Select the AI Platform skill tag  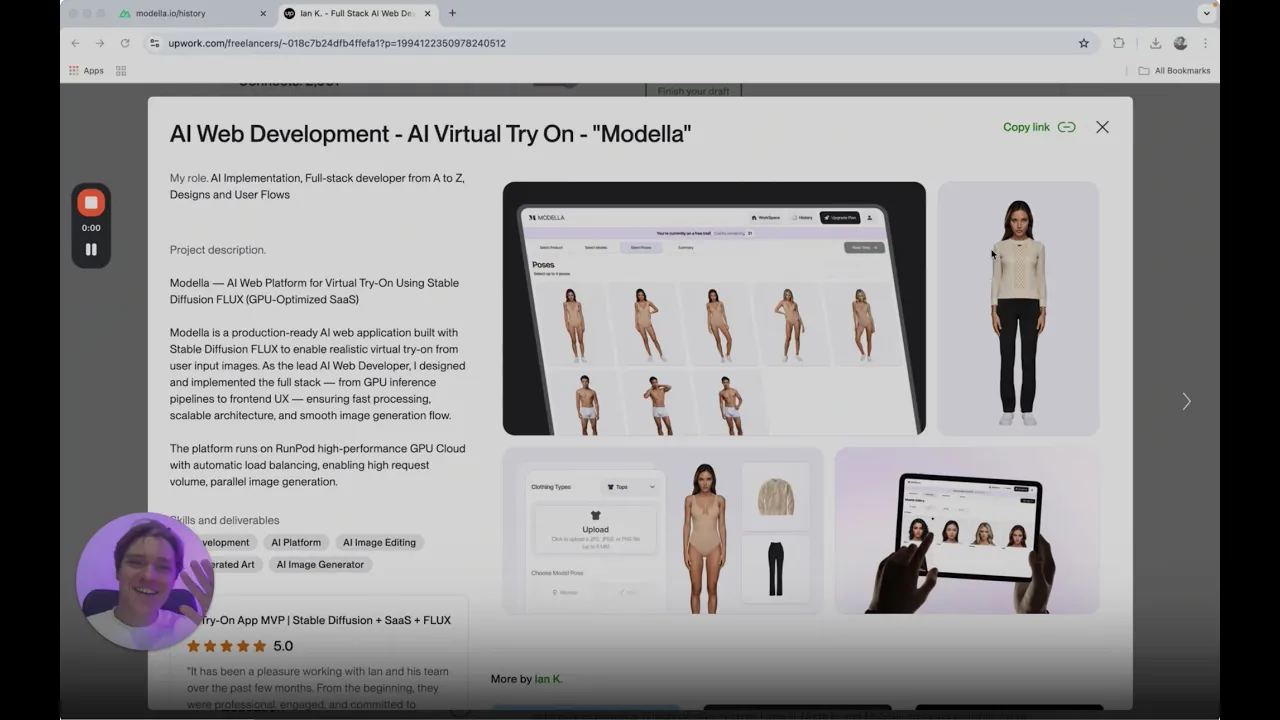pyautogui.click(x=296, y=542)
